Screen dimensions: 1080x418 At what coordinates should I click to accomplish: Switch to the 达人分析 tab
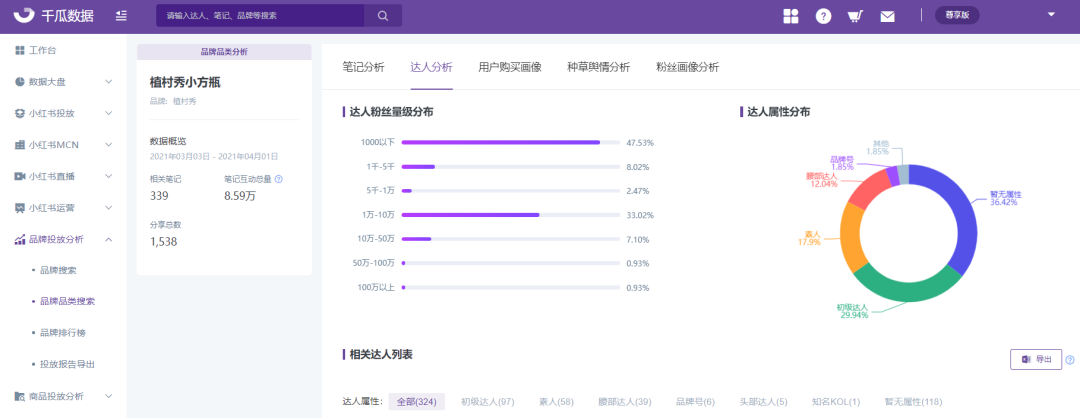click(431, 67)
